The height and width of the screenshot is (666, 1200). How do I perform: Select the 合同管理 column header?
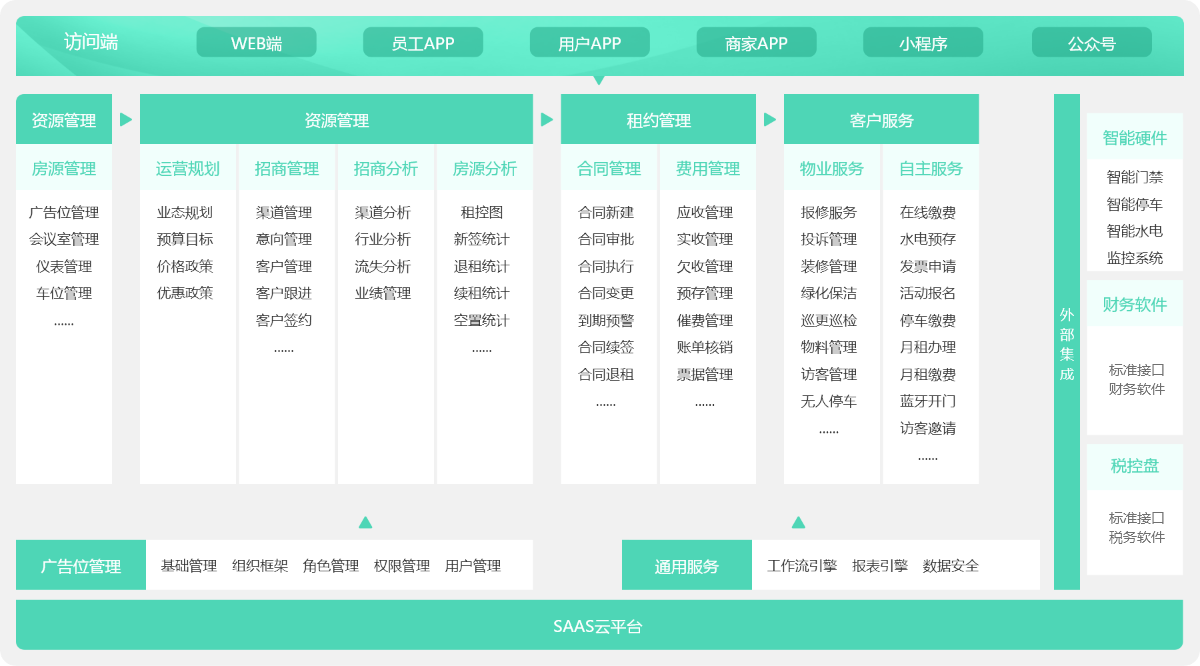click(x=609, y=169)
